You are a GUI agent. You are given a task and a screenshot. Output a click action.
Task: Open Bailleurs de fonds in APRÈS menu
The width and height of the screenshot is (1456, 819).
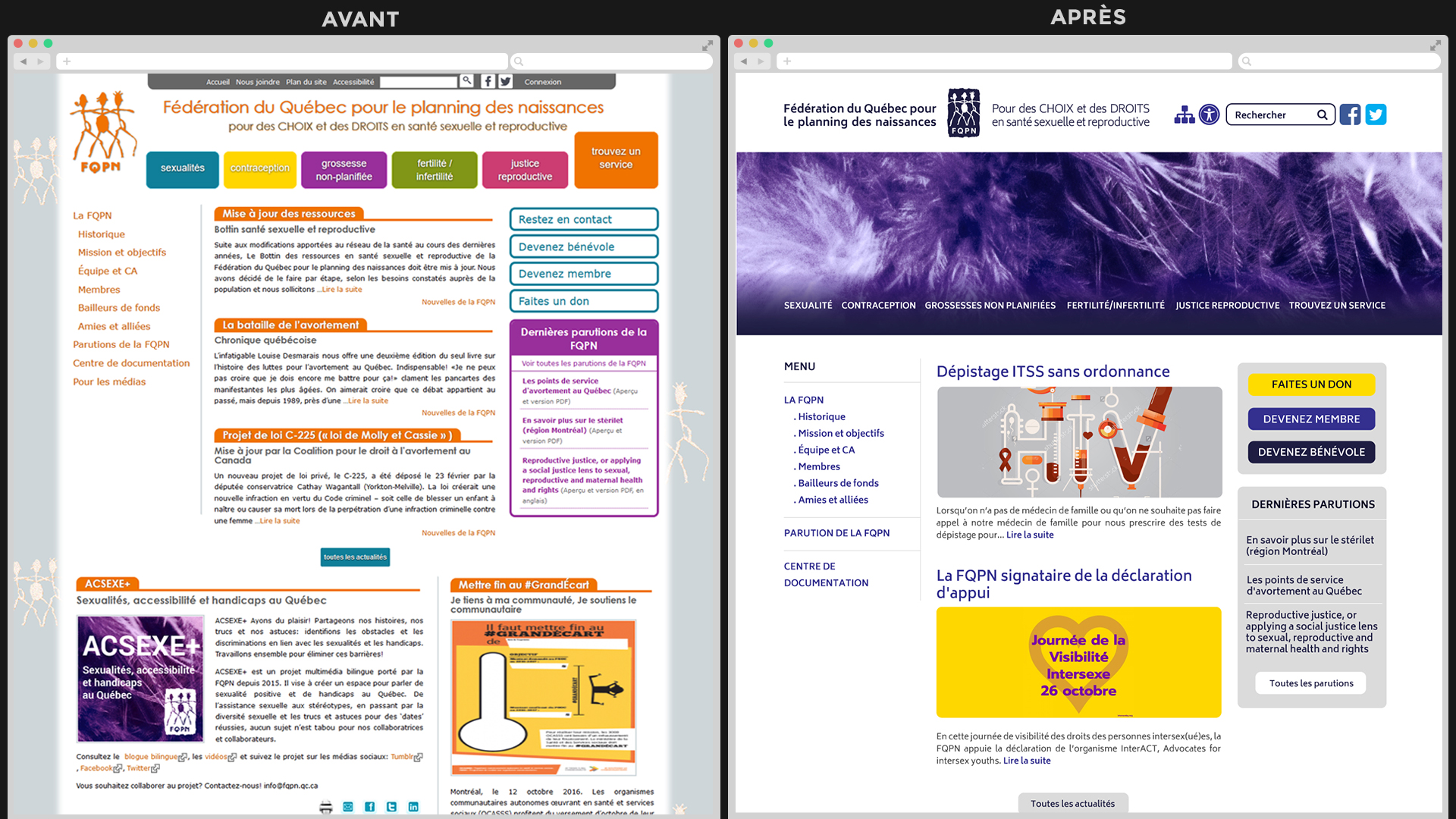(x=837, y=483)
